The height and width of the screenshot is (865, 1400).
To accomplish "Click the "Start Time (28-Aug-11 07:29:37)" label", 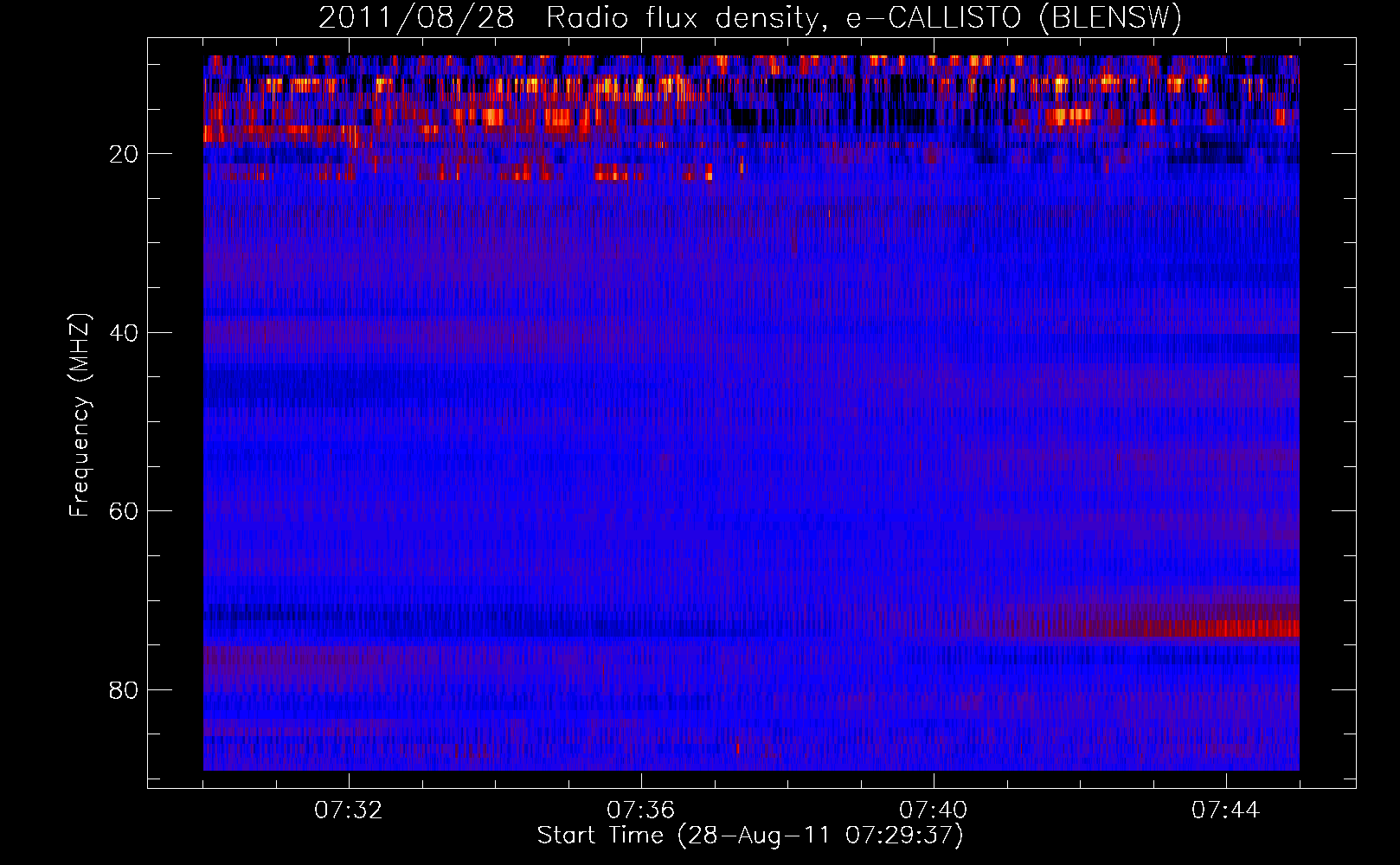I will (750, 836).
